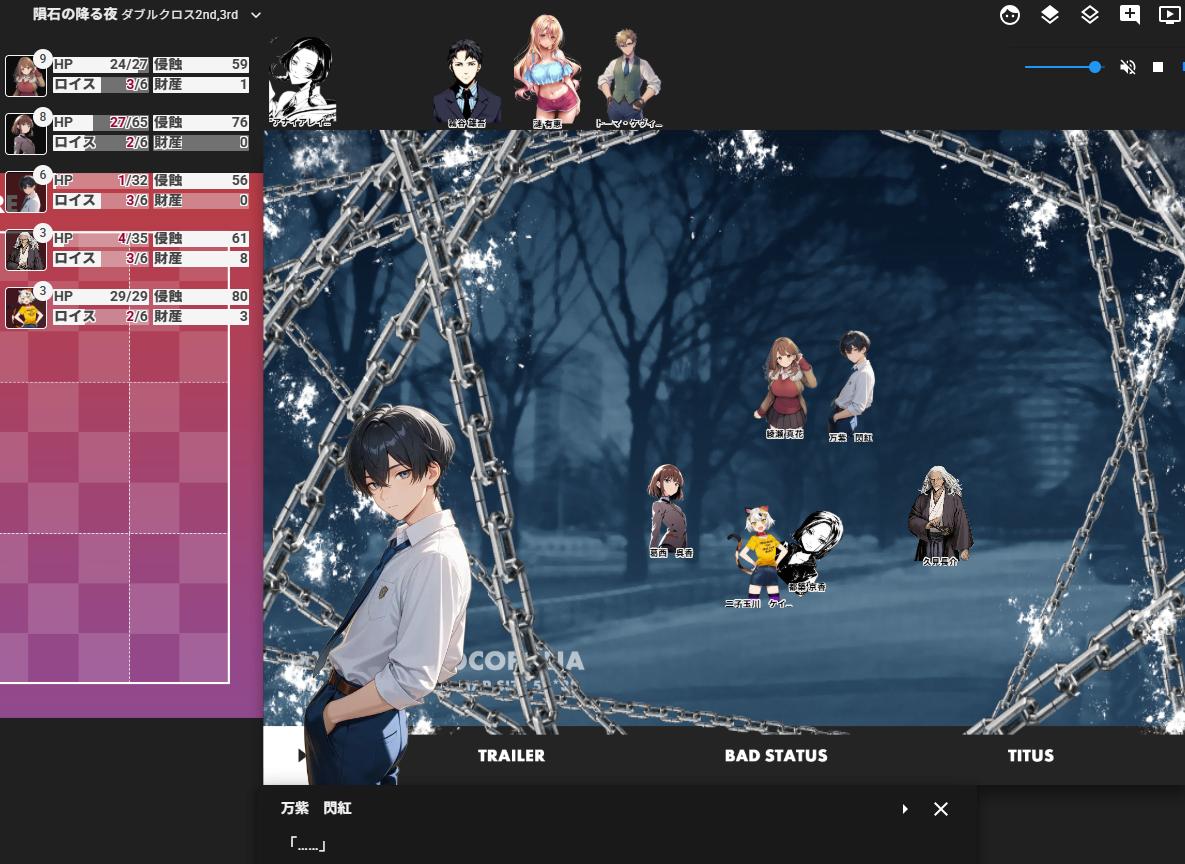1185x864 pixels.
Task: Open the filled layers panel icon
Action: pos(1049,15)
